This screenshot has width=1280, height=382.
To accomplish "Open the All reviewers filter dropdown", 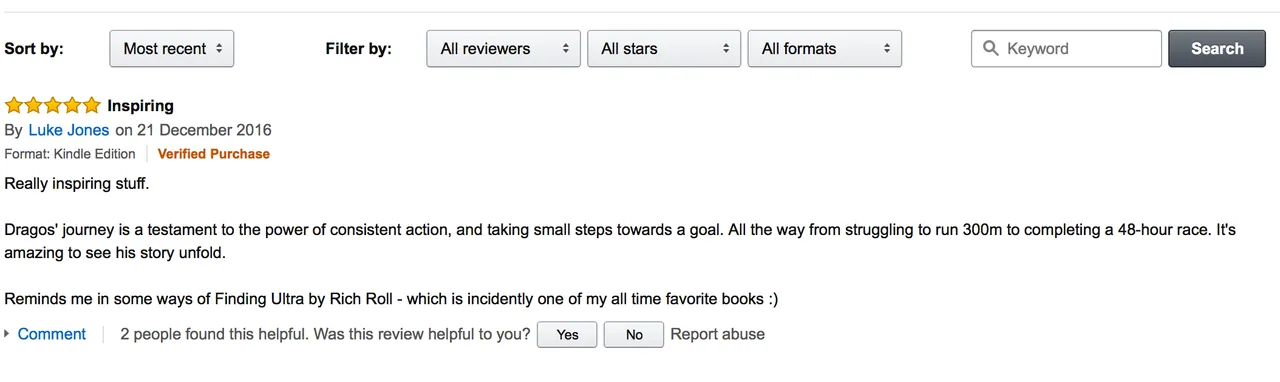I will (504, 48).
